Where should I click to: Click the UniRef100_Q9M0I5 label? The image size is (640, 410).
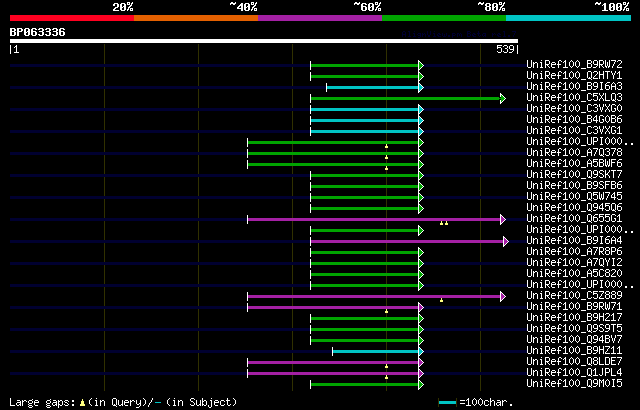click(574, 384)
